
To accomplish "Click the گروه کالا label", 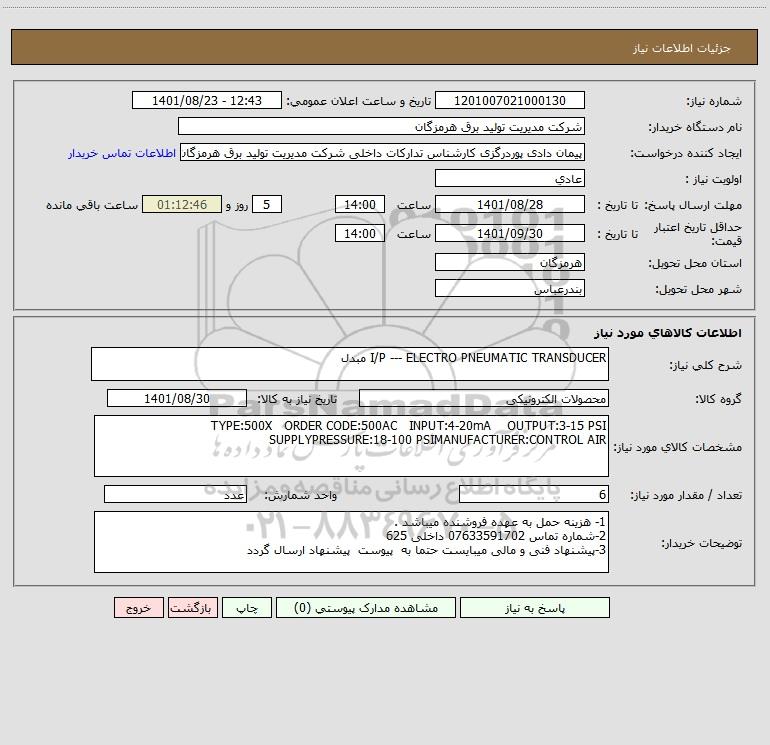I will 718,399.
